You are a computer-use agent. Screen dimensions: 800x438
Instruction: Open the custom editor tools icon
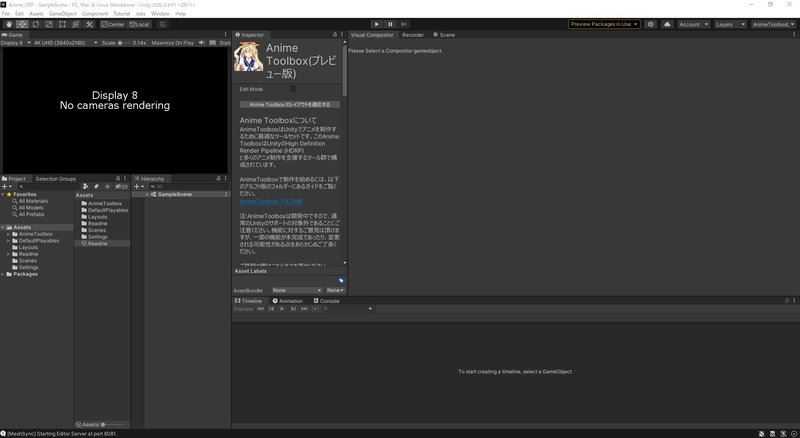click(x=89, y=25)
